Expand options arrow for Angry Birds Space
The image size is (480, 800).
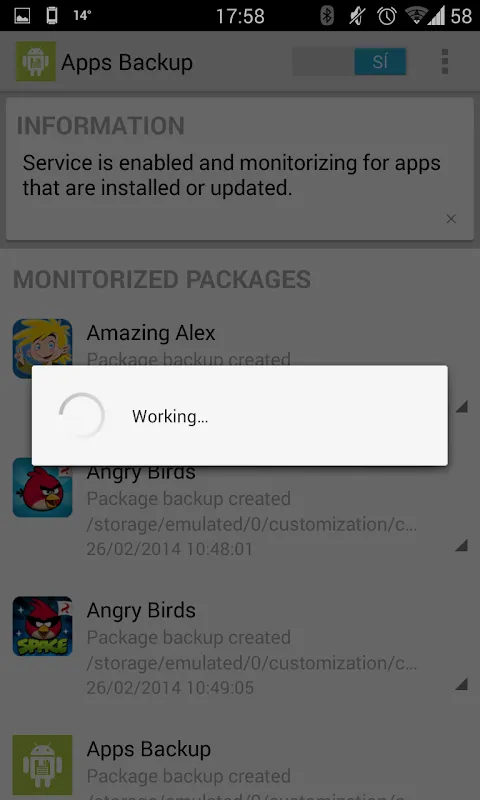click(462, 684)
